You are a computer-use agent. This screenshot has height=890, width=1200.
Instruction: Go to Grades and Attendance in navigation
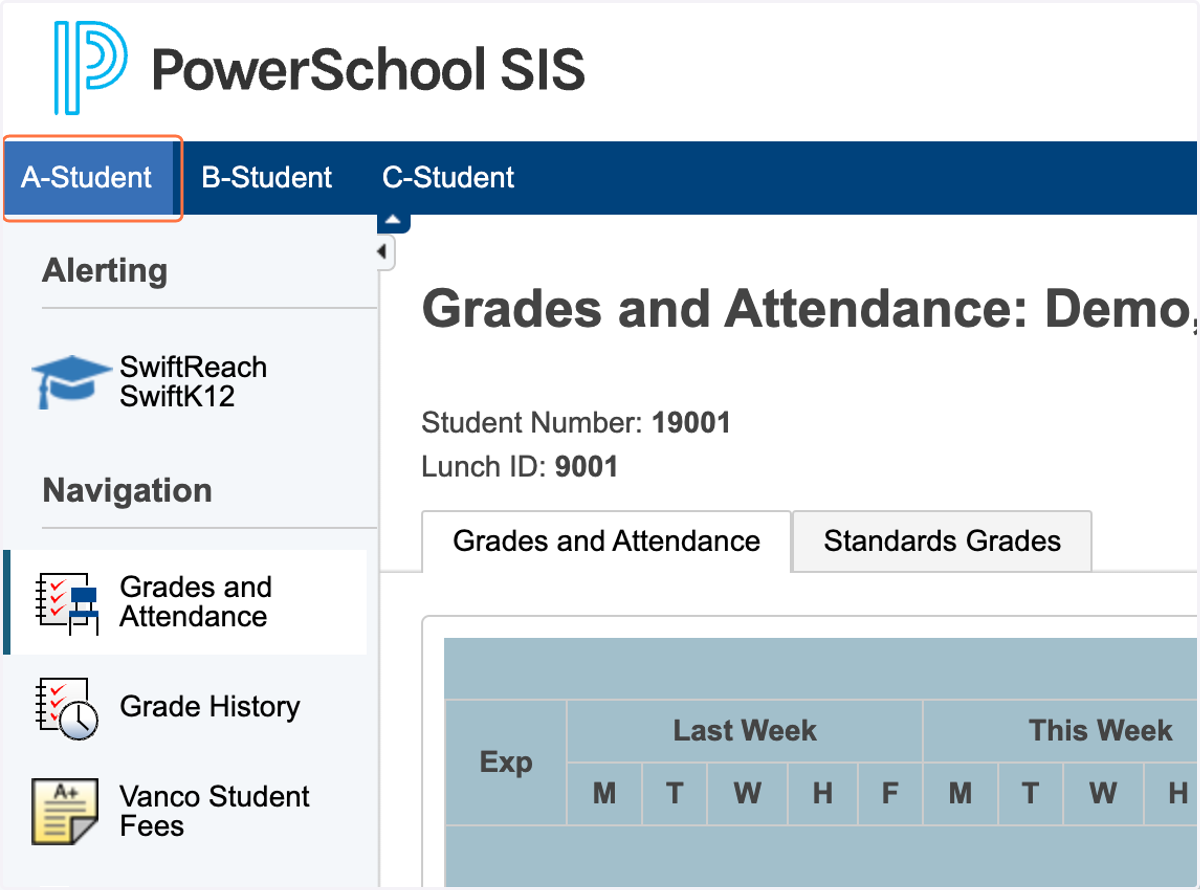pos(196,602)
